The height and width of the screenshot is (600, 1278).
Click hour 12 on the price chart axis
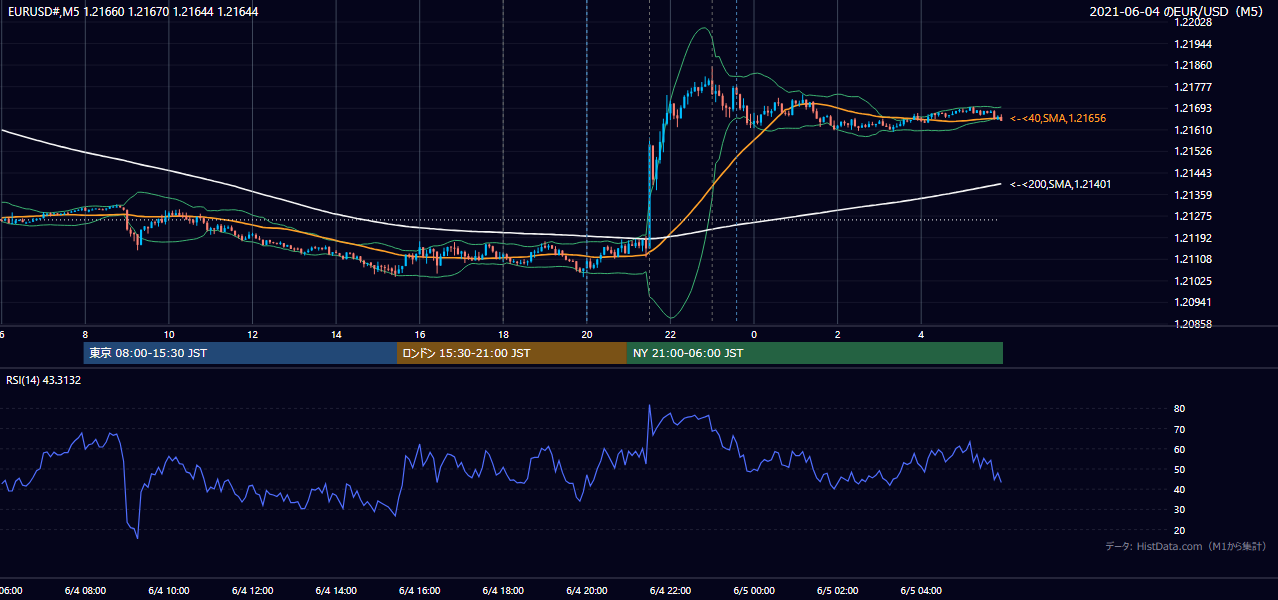point(252,334)
